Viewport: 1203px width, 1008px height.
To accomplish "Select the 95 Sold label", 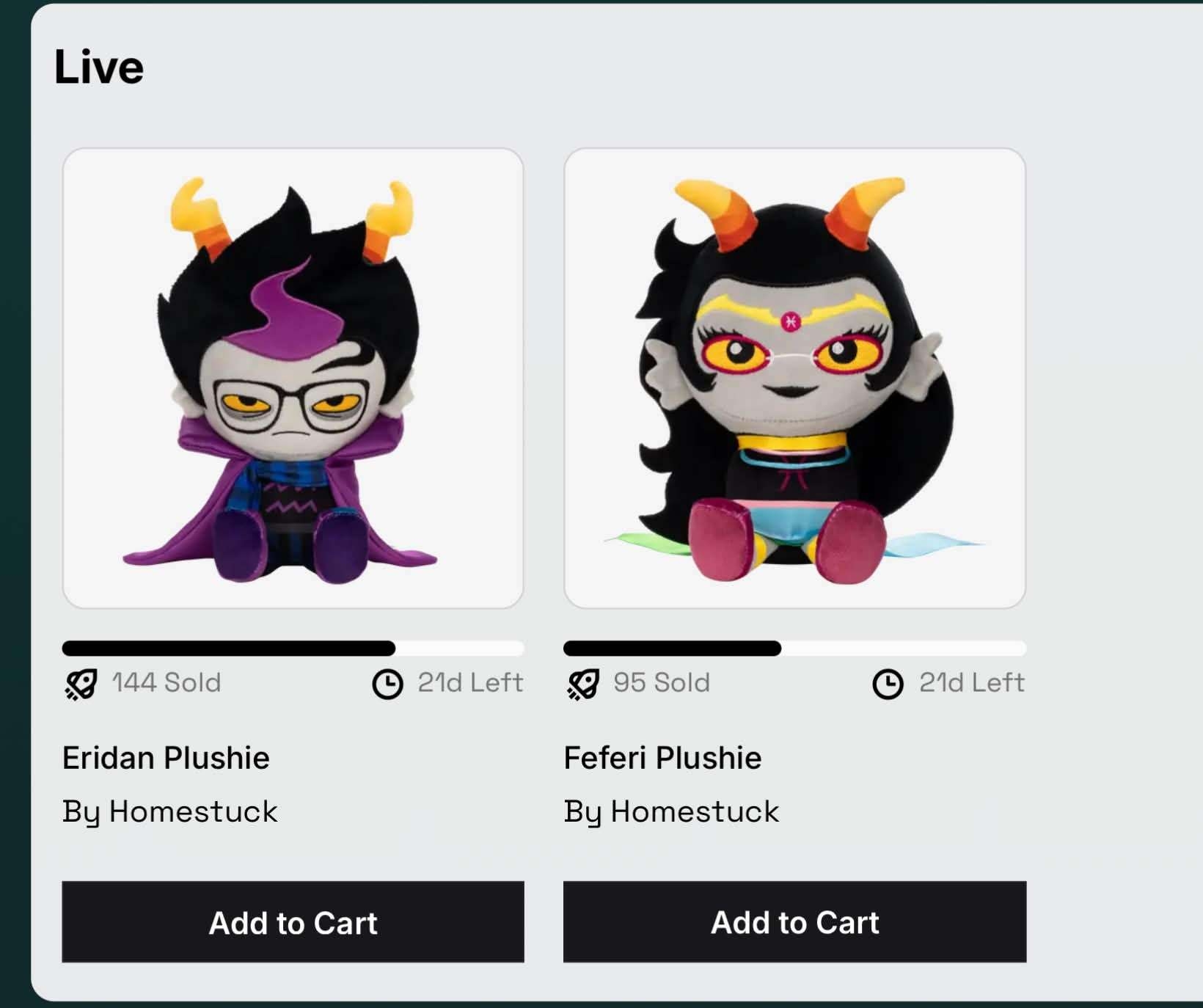I will point(662,683).
